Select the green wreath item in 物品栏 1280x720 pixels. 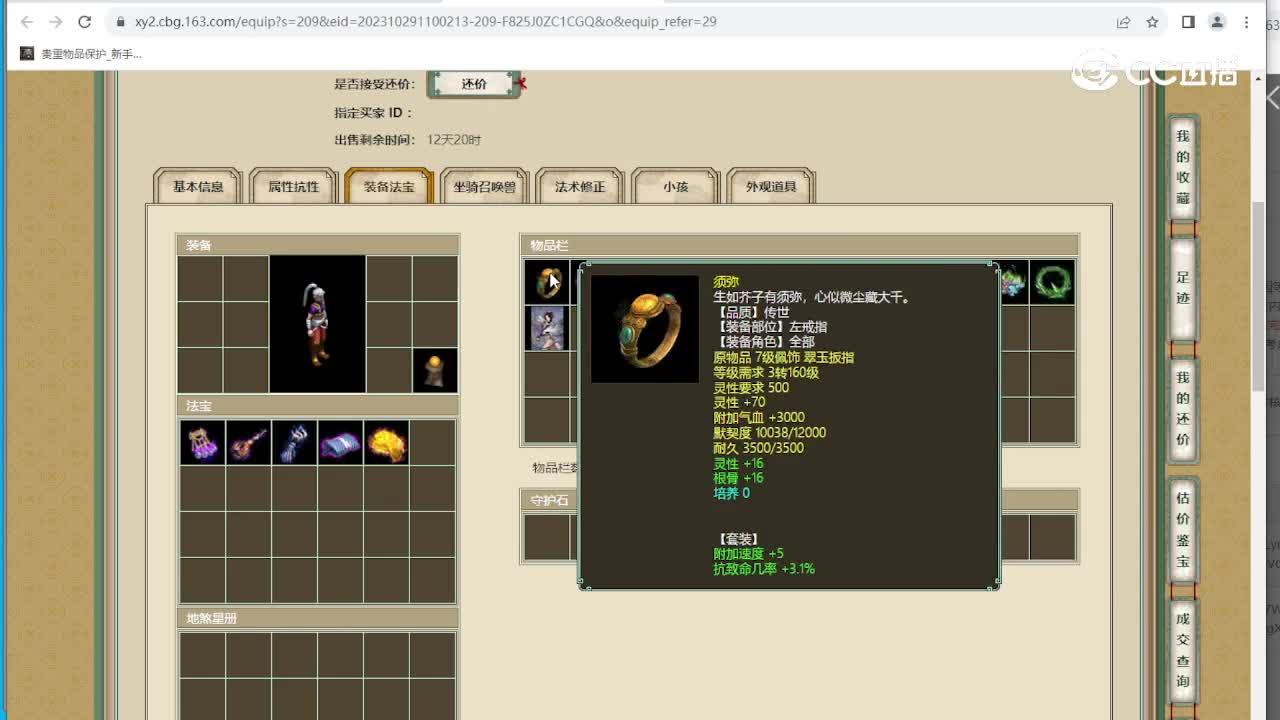point(1052,282)
